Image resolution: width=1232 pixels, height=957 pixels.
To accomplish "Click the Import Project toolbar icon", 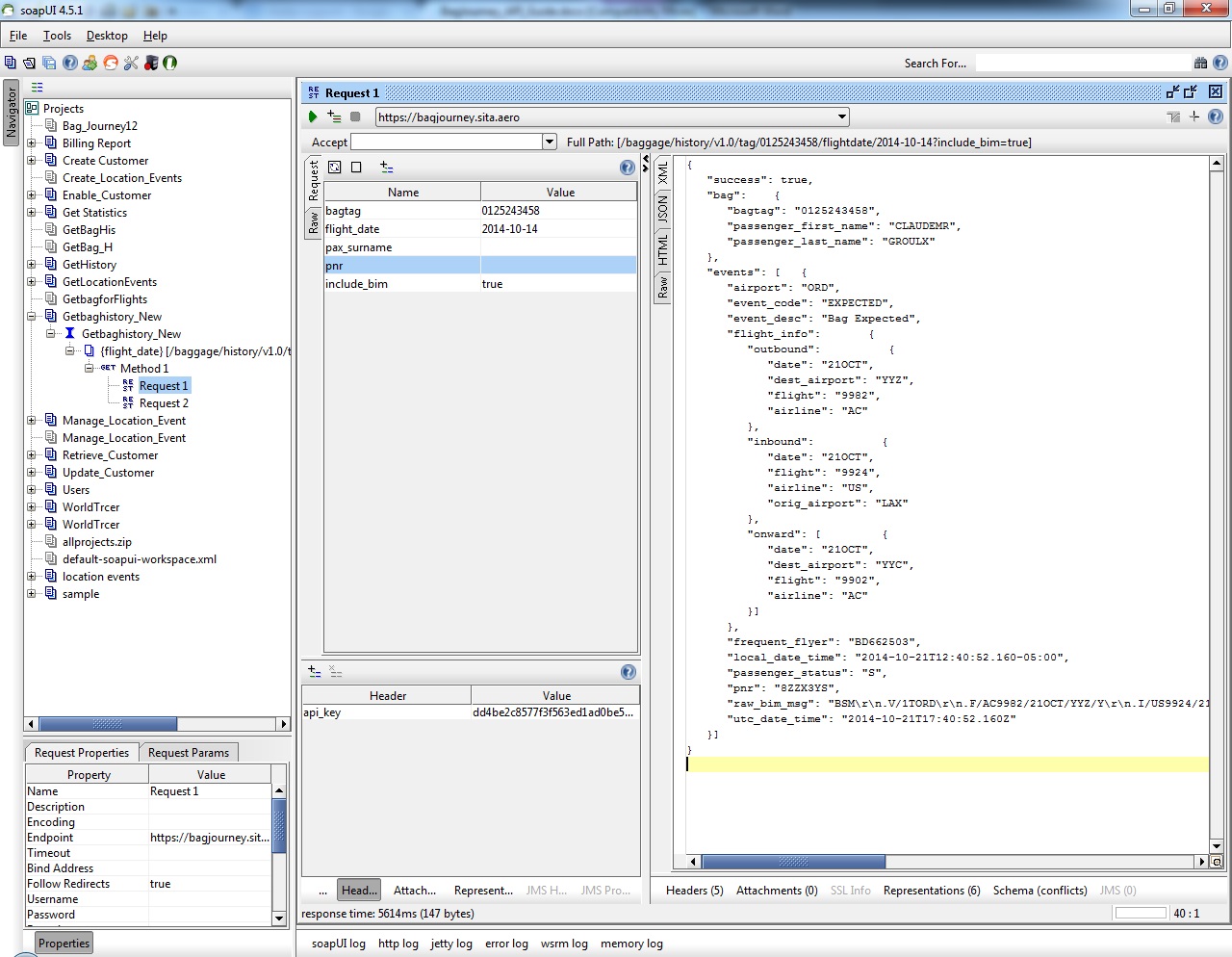I will tap(30, 63).
